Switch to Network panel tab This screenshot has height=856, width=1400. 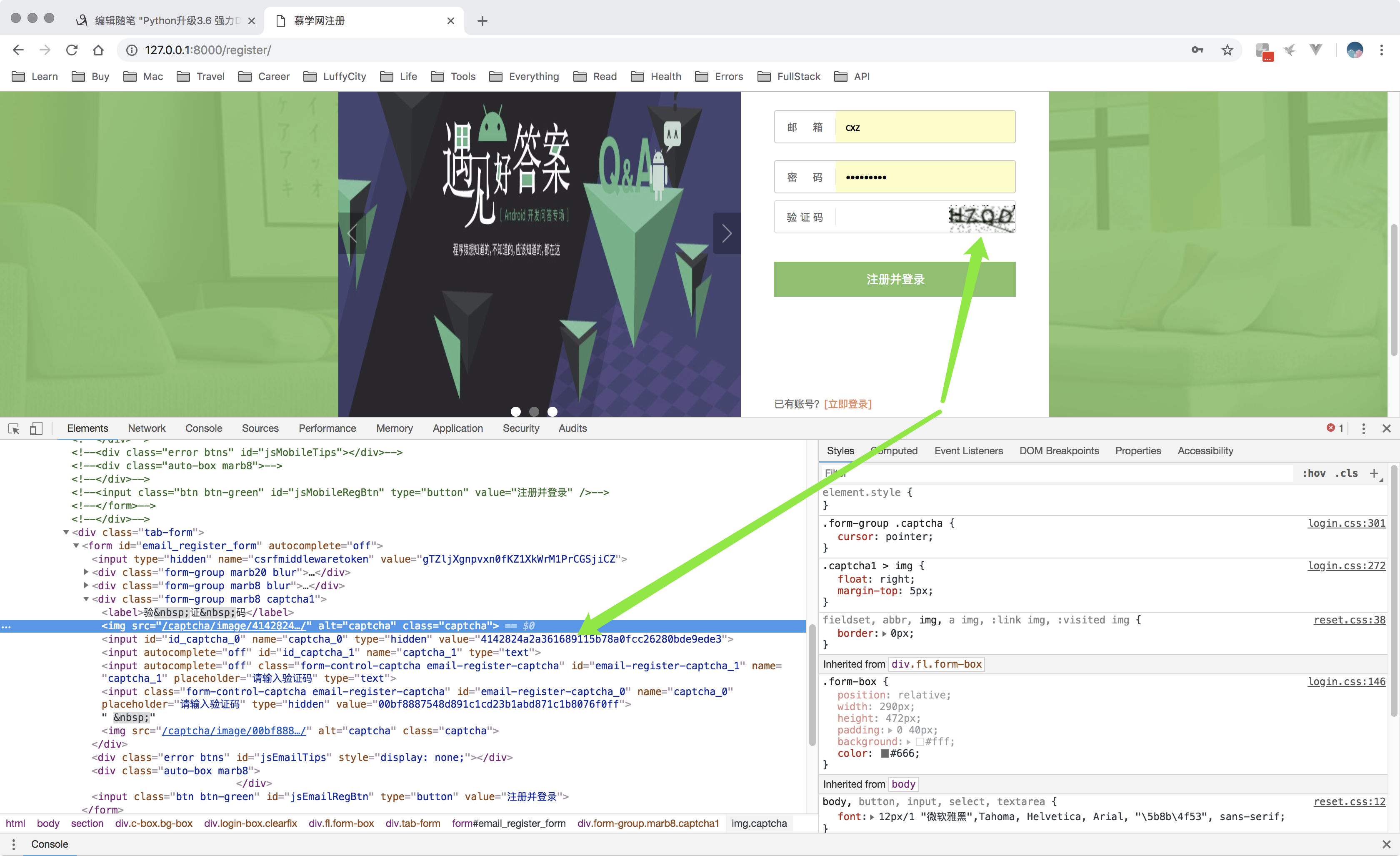click(146, 428)
